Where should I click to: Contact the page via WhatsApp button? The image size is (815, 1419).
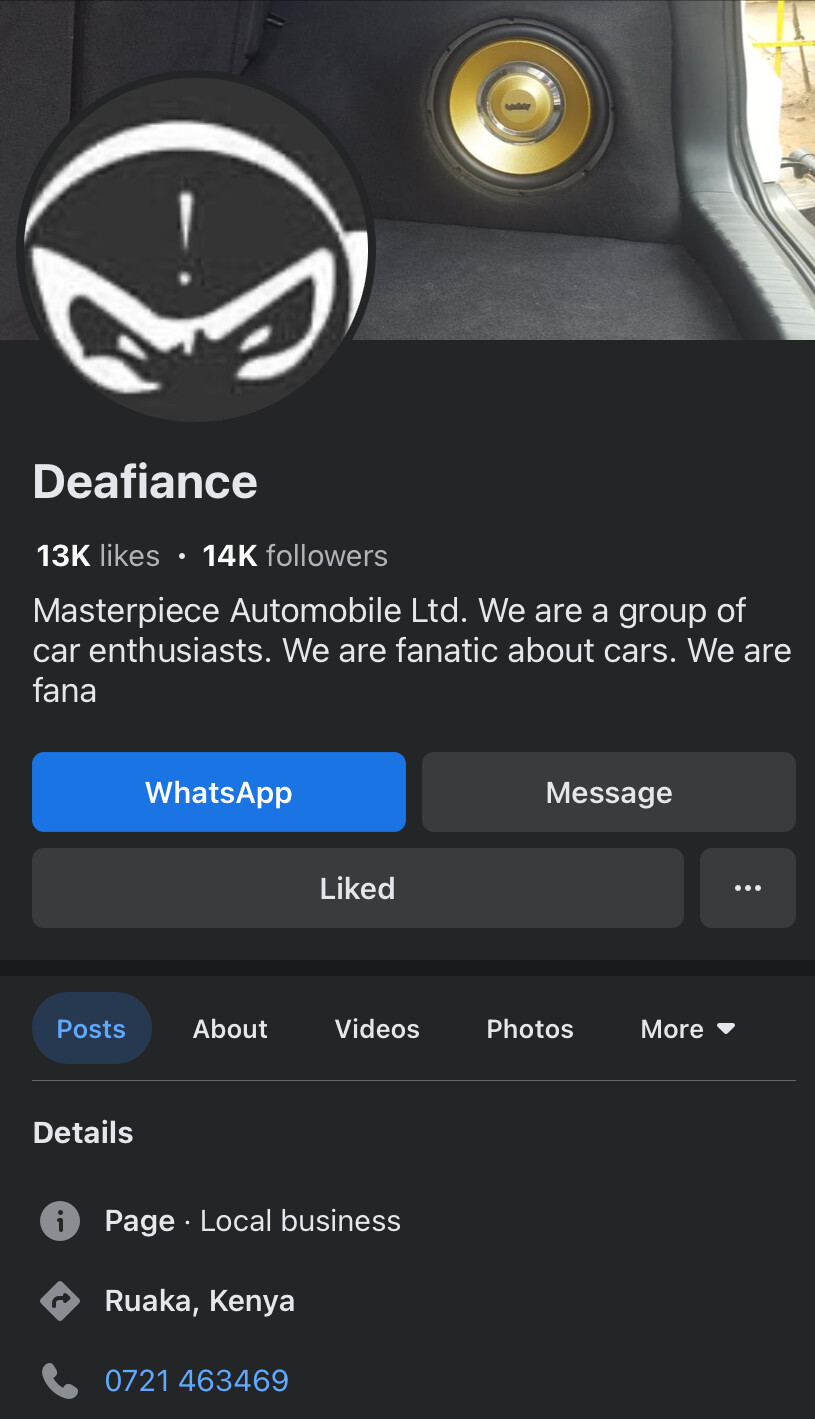tap(218, 792)
